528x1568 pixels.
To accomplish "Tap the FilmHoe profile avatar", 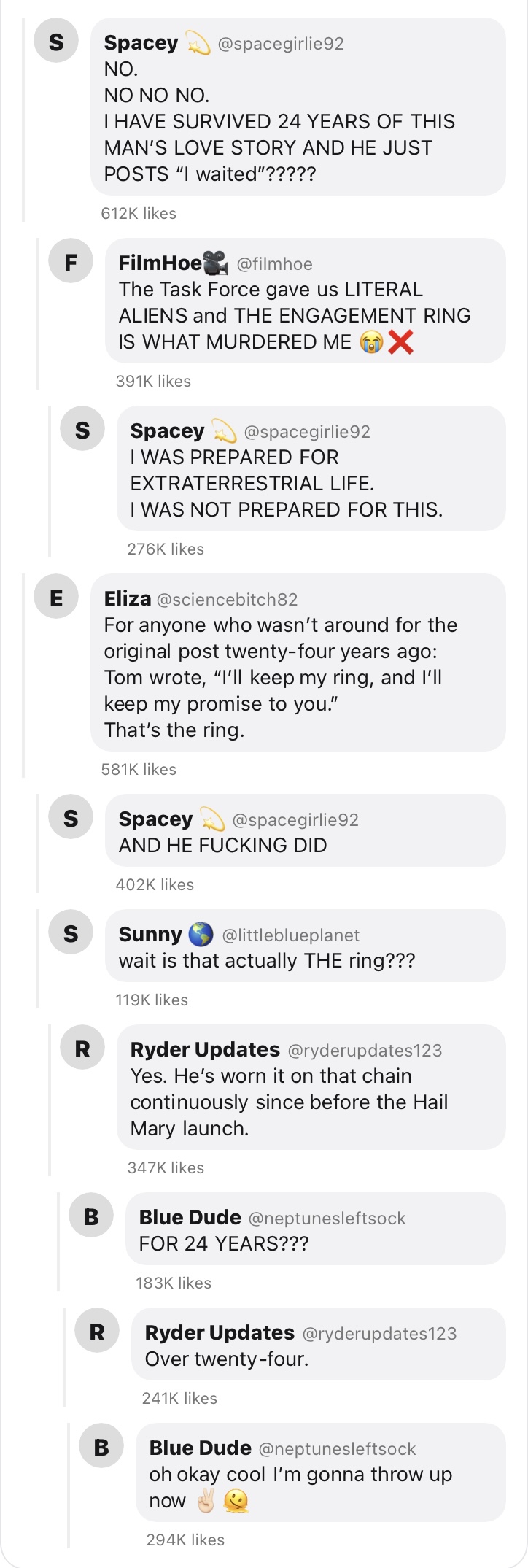I will click(71, 261).
